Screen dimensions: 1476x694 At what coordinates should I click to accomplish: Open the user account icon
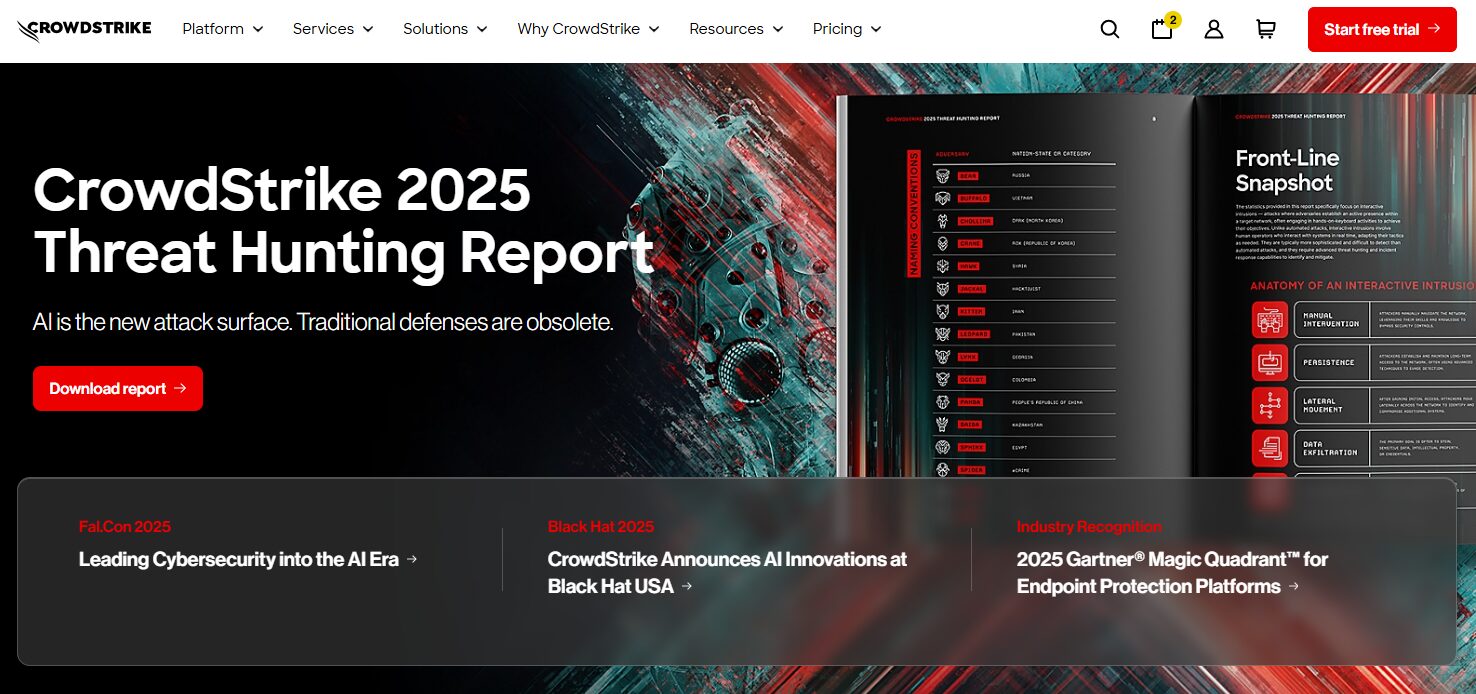[1214, 29]
